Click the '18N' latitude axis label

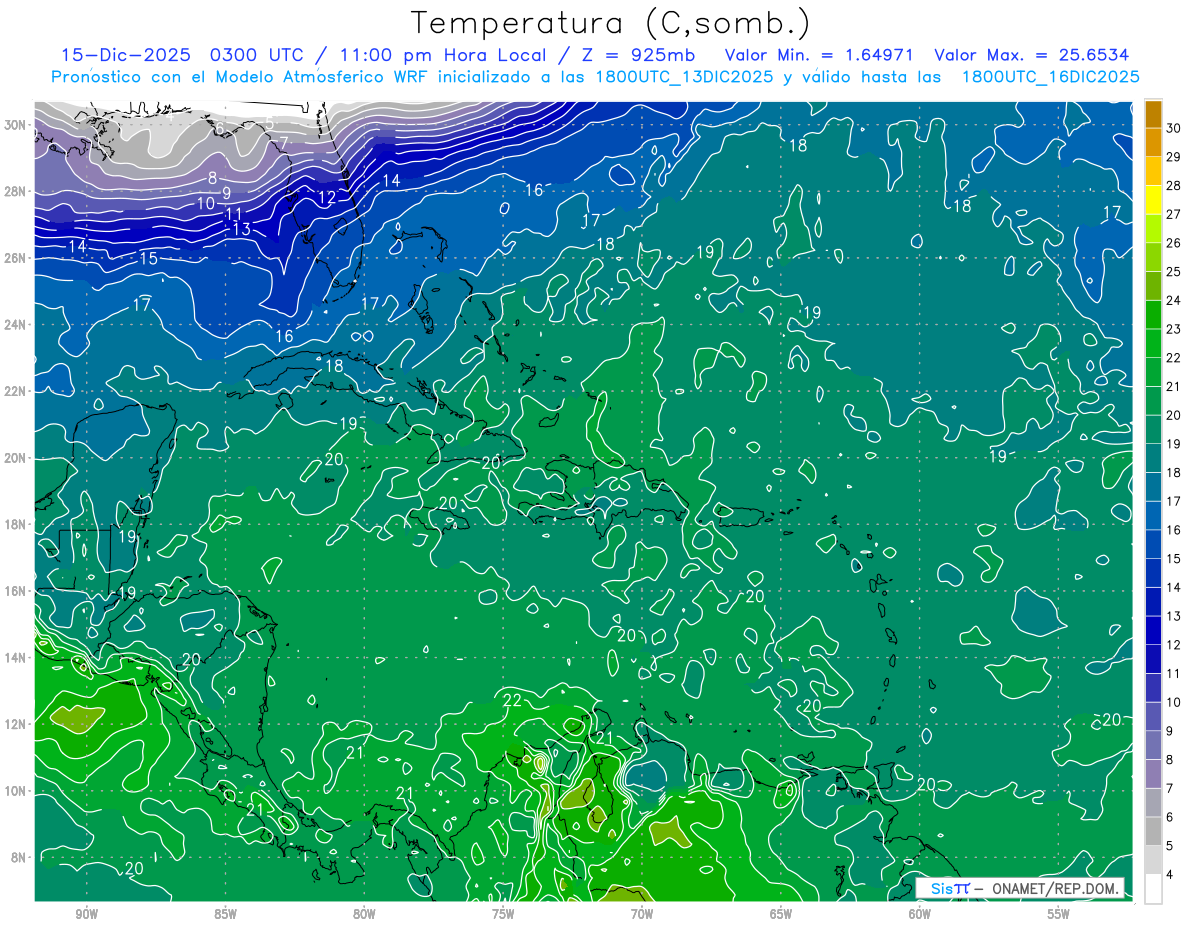(x=16, y=524)
